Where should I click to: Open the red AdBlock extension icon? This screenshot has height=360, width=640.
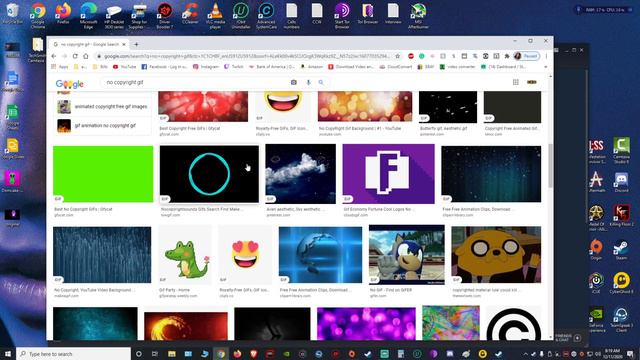coord(411,56)
